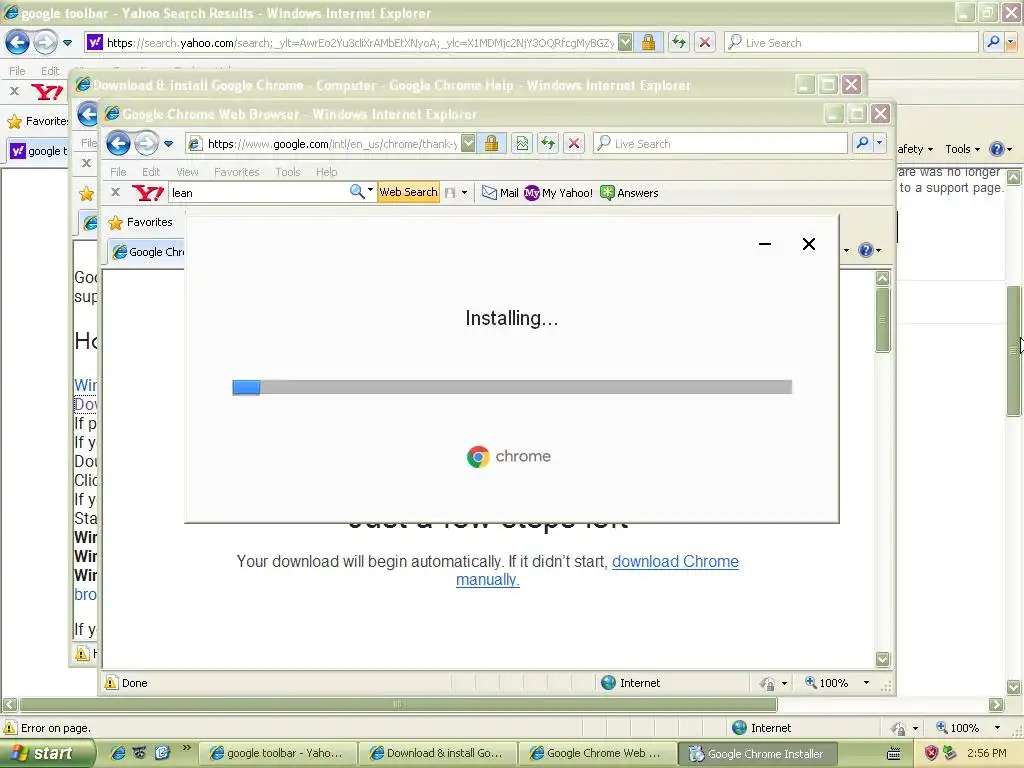Click the red shield tray icon

931,753
